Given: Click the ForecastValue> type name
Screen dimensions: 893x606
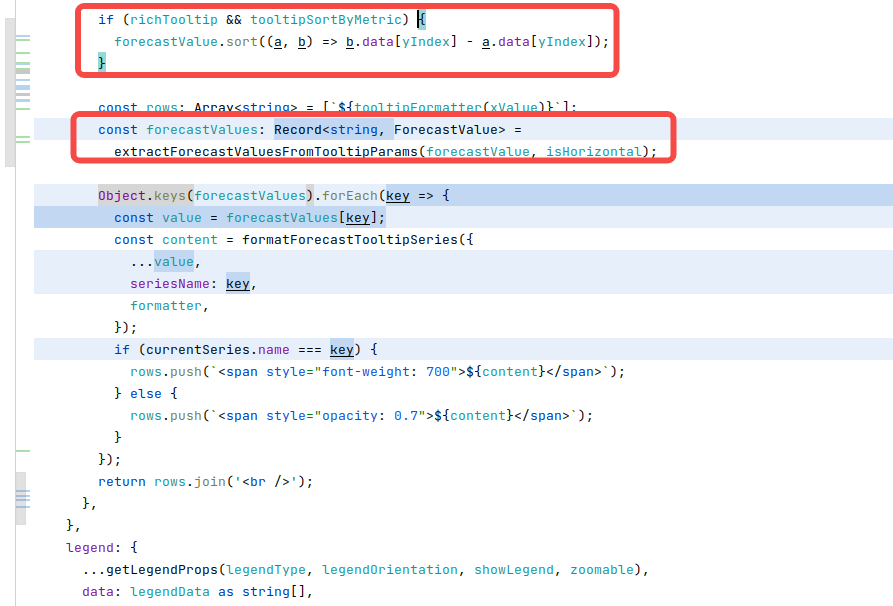Looking at the screenshot, I should tap(449, 130).
